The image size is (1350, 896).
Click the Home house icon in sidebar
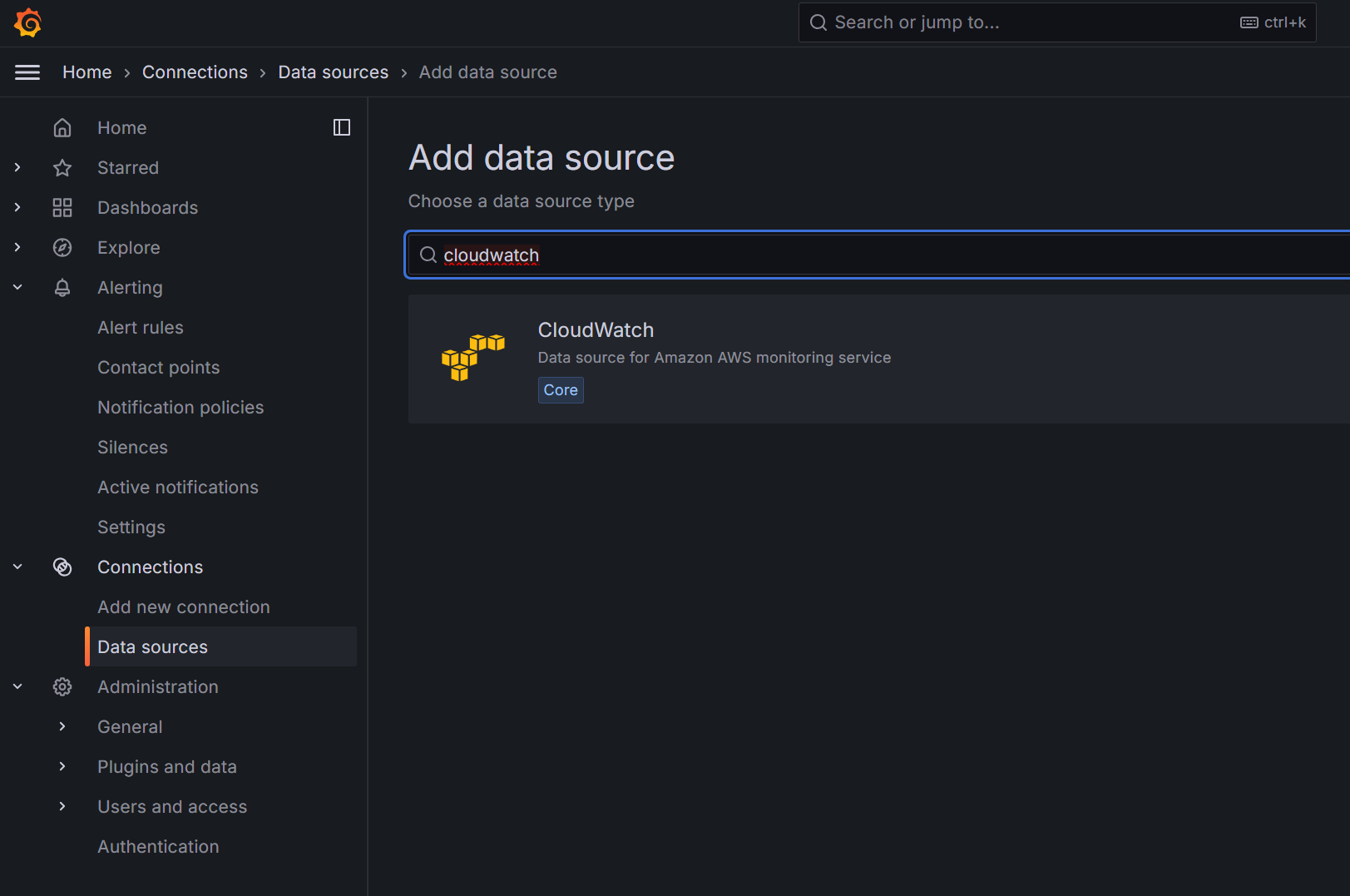[62, 127]
